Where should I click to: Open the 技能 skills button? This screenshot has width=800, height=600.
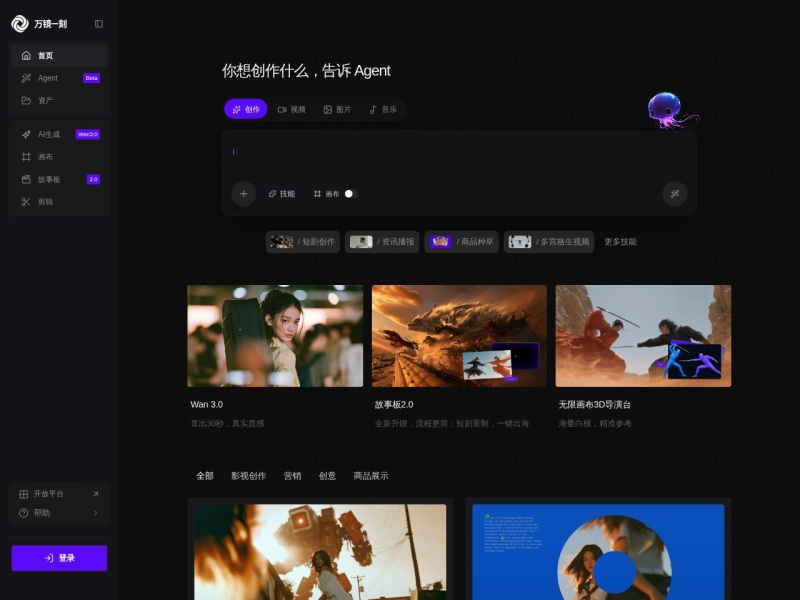click(x=282, y=194)
